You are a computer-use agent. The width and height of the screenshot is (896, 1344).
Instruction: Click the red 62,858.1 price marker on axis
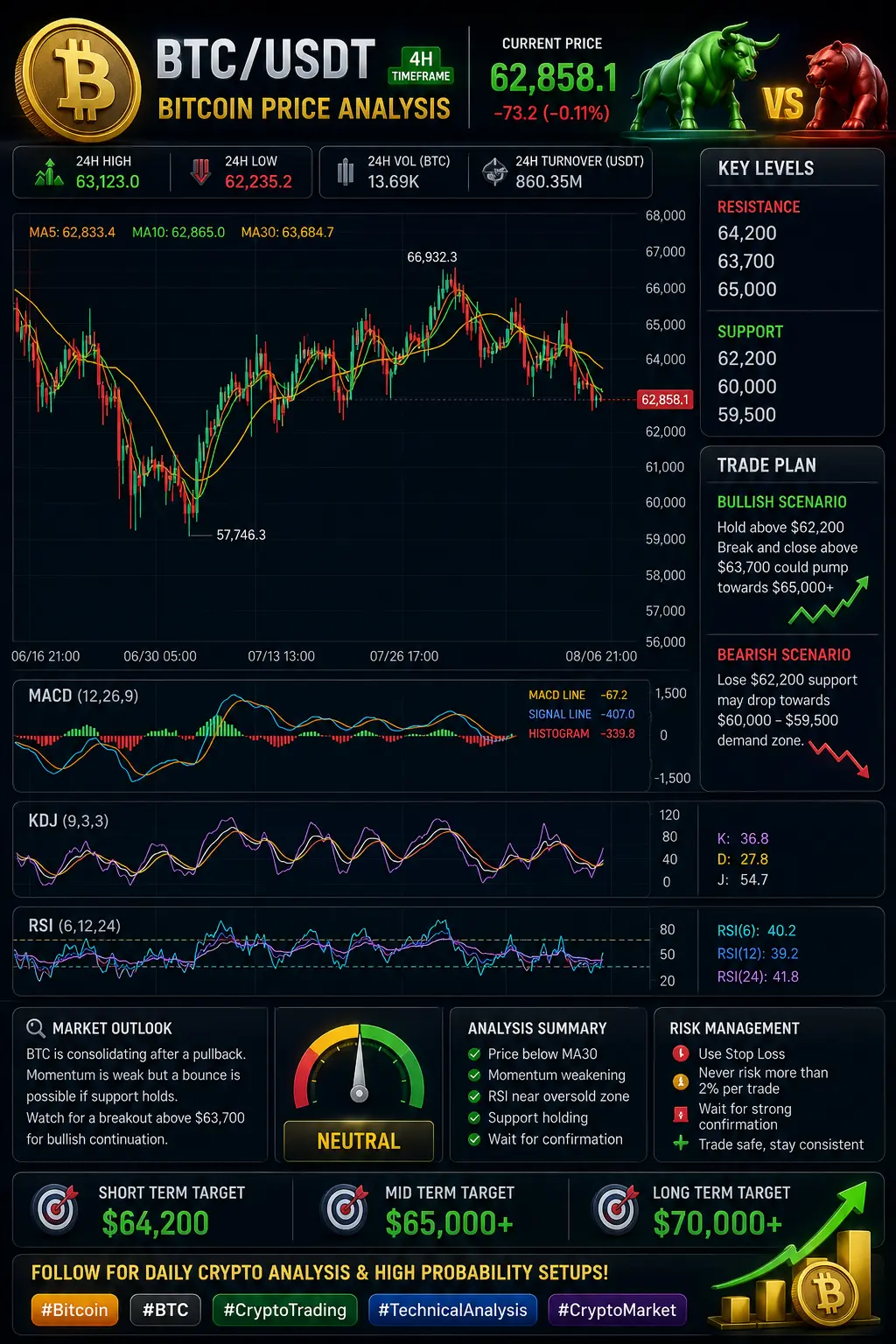pyautogui.click(x=665, y=399)
